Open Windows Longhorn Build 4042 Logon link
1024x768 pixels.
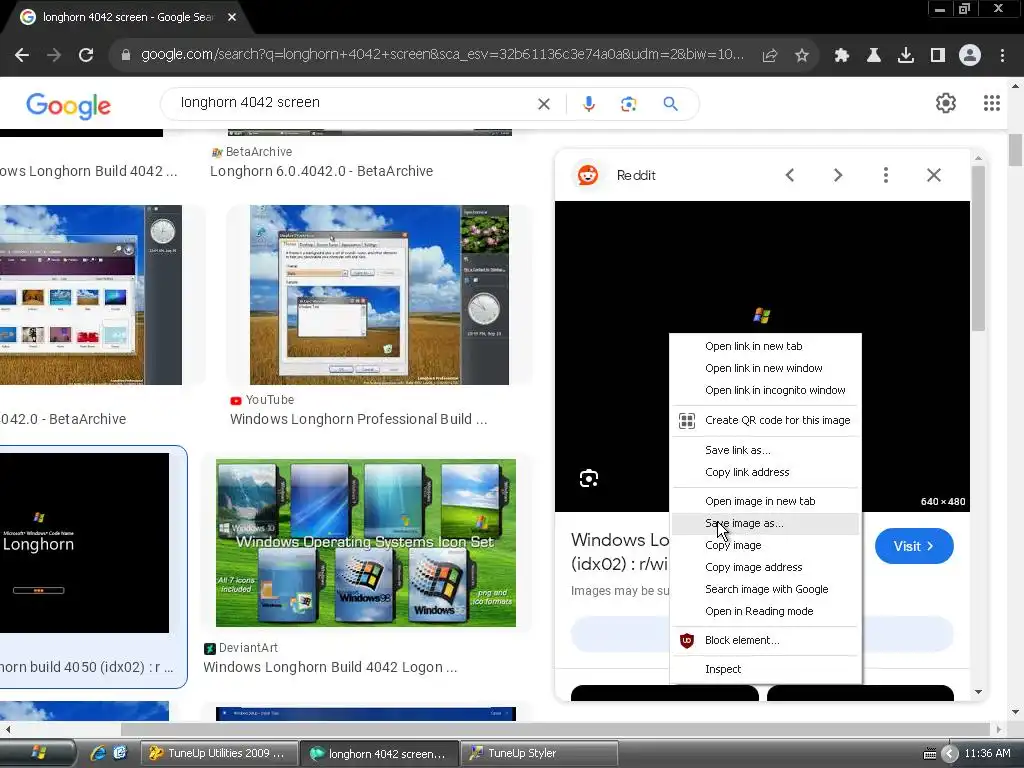point(330,667)
